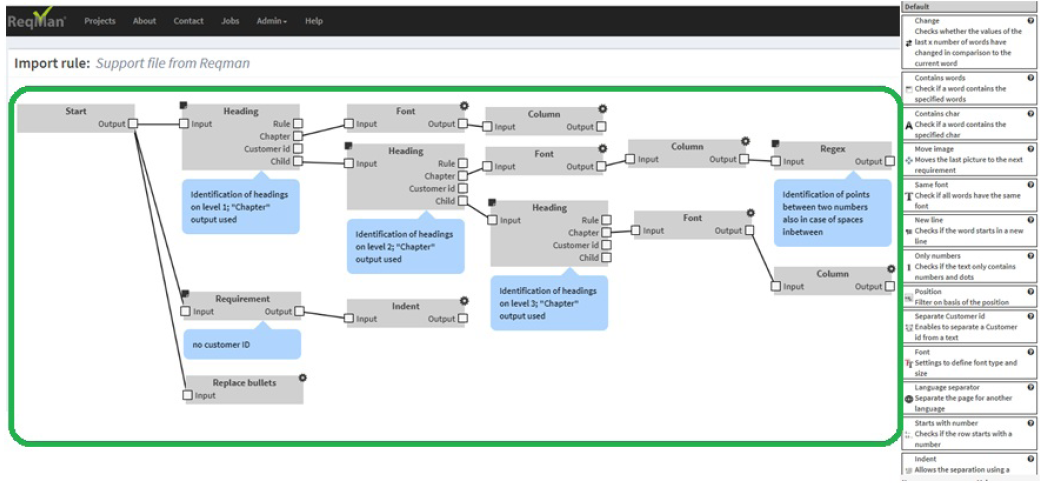Click 'Support file from Reqman' rule title
Screen dimensions: 1044x485
point(173,64)
